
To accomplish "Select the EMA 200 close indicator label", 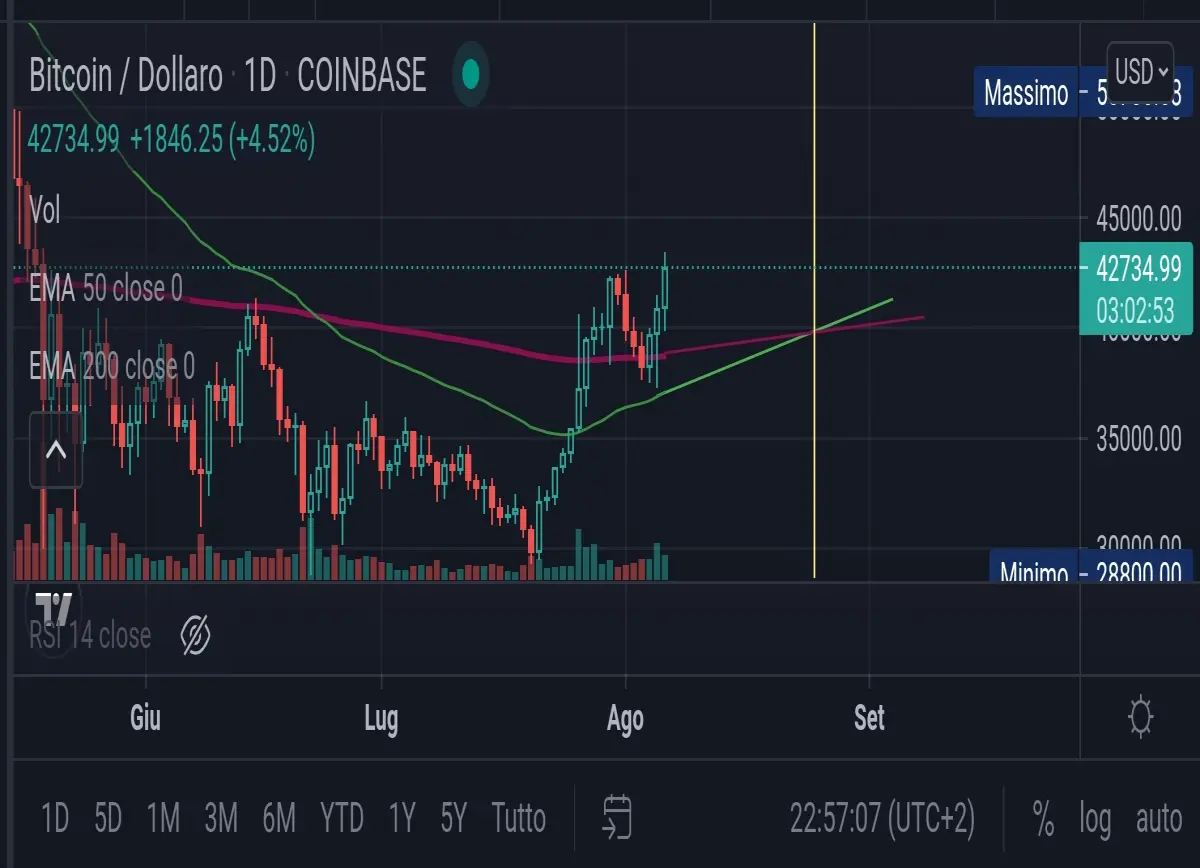I will tap(112, 367).
